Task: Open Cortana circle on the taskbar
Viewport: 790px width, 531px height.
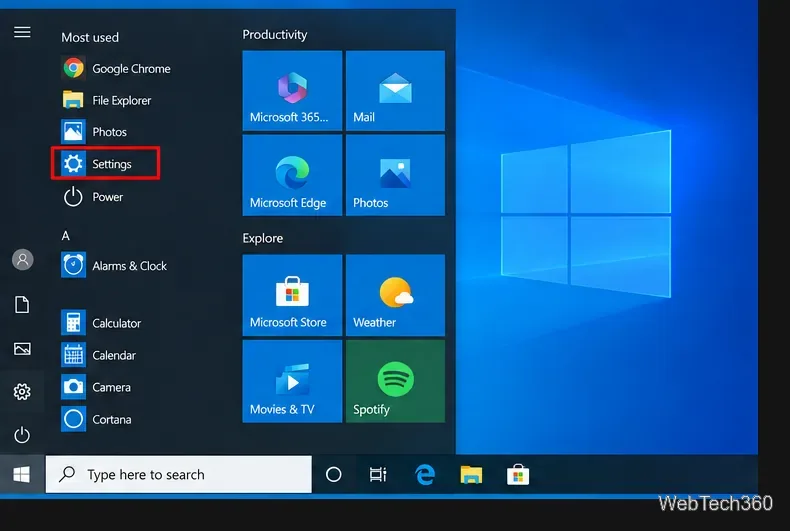Action: pyautogui.click(x=334, y=474)
